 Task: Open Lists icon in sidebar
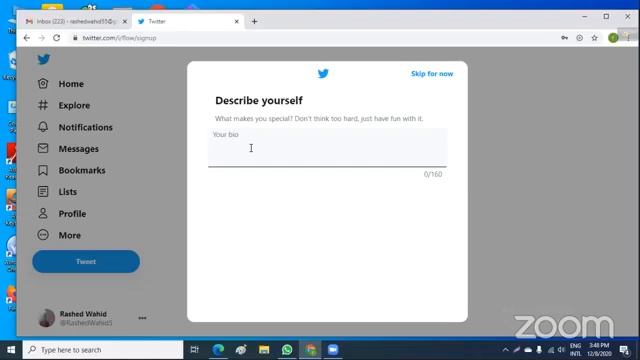(43, 192)
